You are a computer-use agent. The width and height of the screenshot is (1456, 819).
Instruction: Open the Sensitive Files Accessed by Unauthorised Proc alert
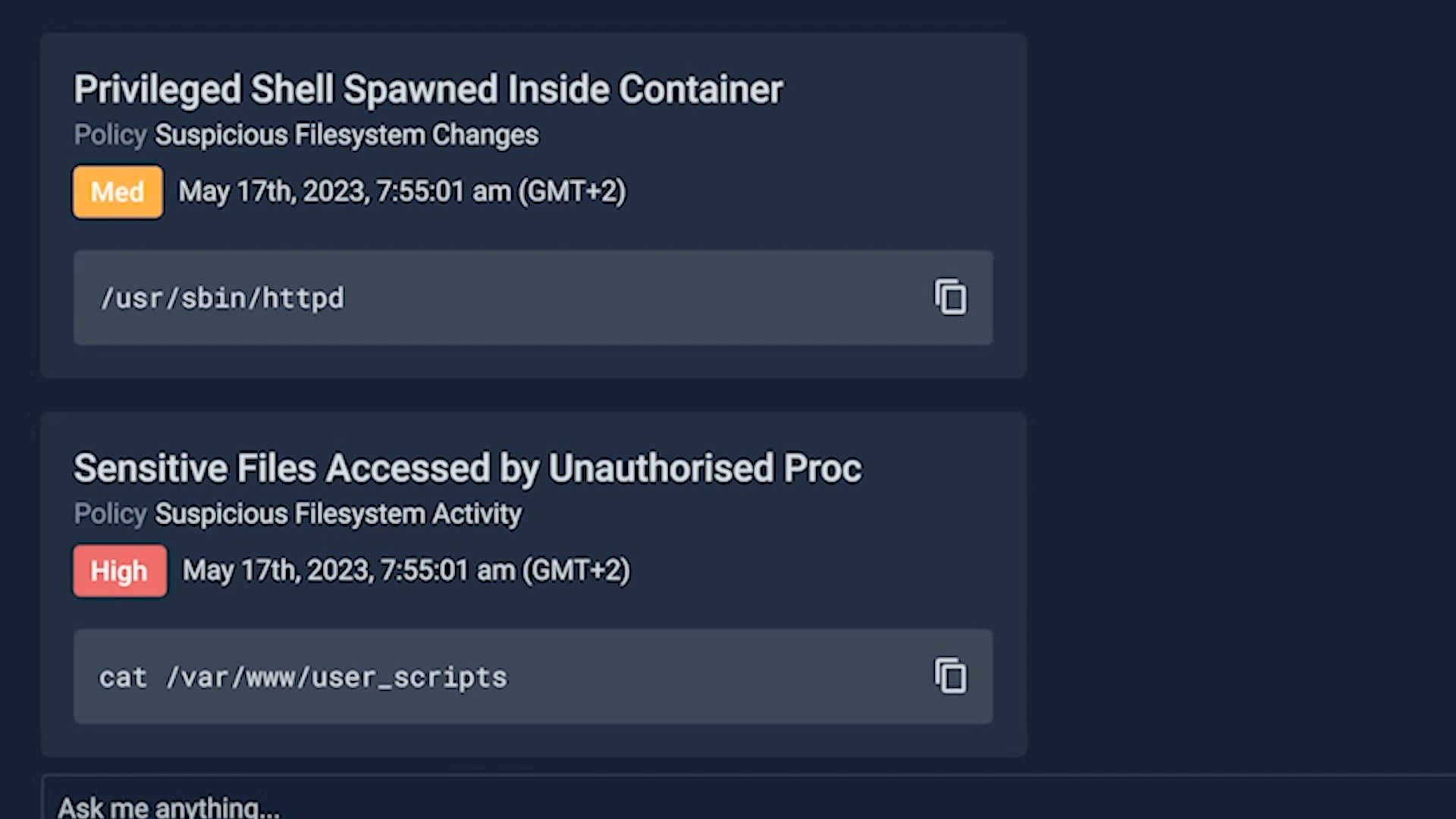pos(467,468)
